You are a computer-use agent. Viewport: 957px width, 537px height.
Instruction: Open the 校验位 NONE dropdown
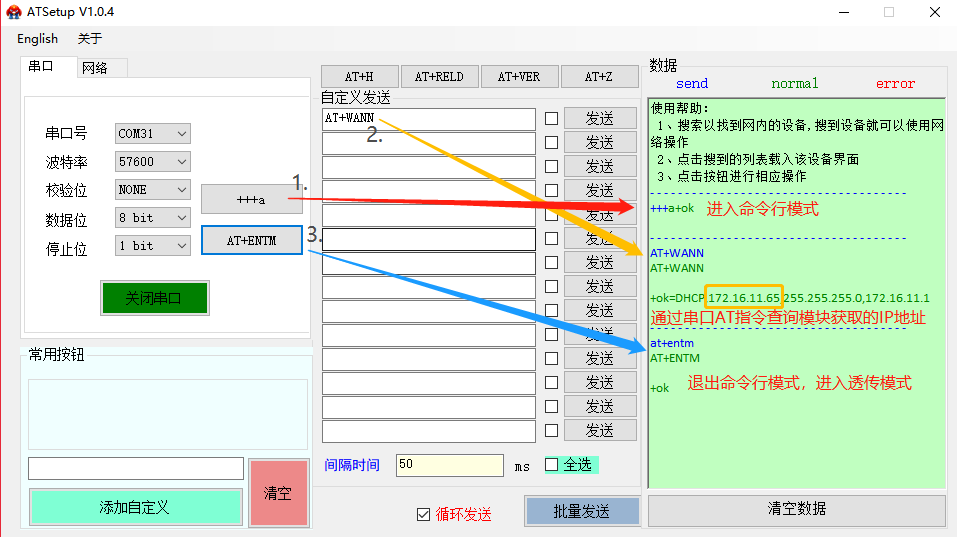(152, 189)
